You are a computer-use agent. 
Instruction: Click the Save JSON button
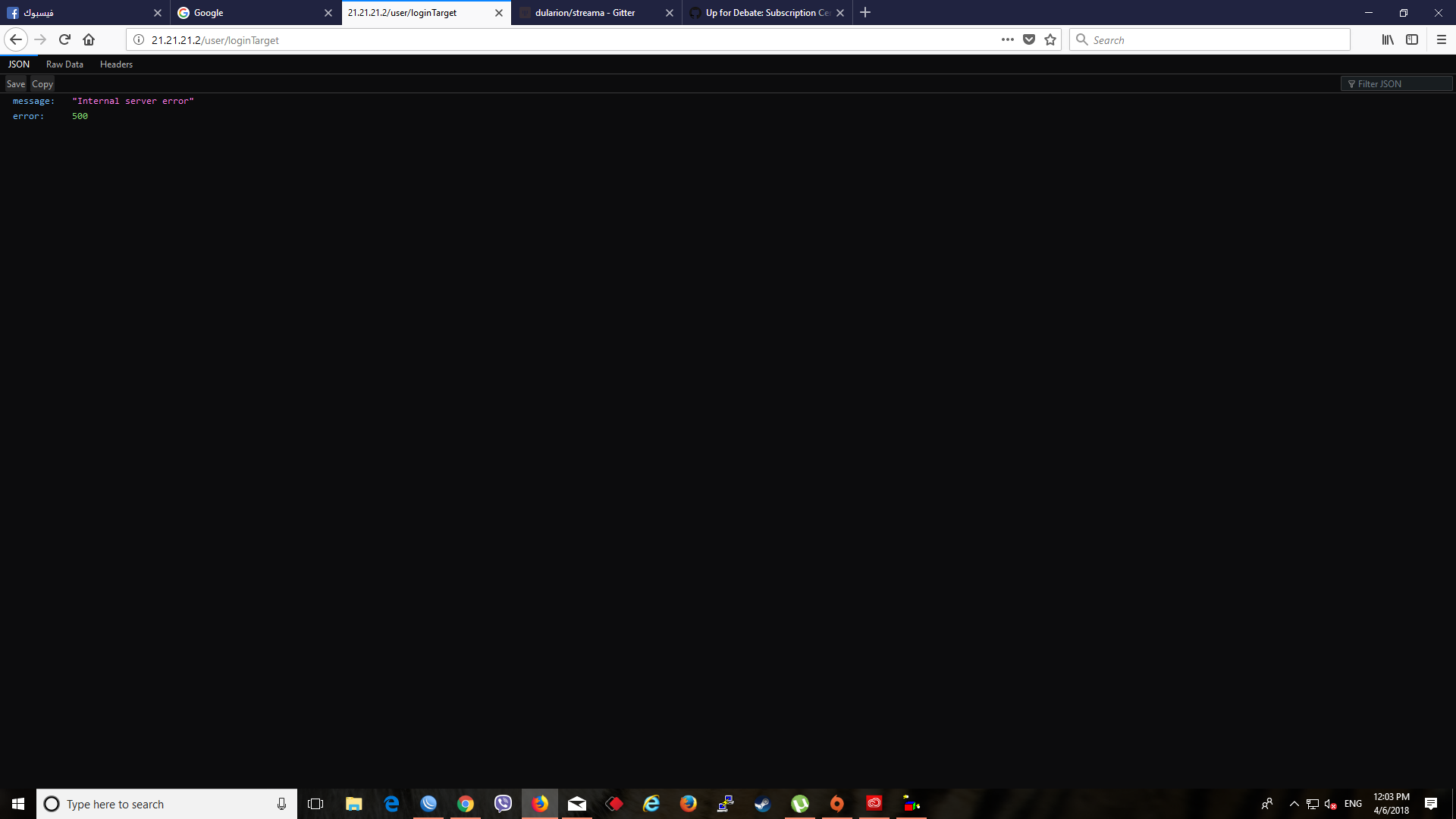16,84
